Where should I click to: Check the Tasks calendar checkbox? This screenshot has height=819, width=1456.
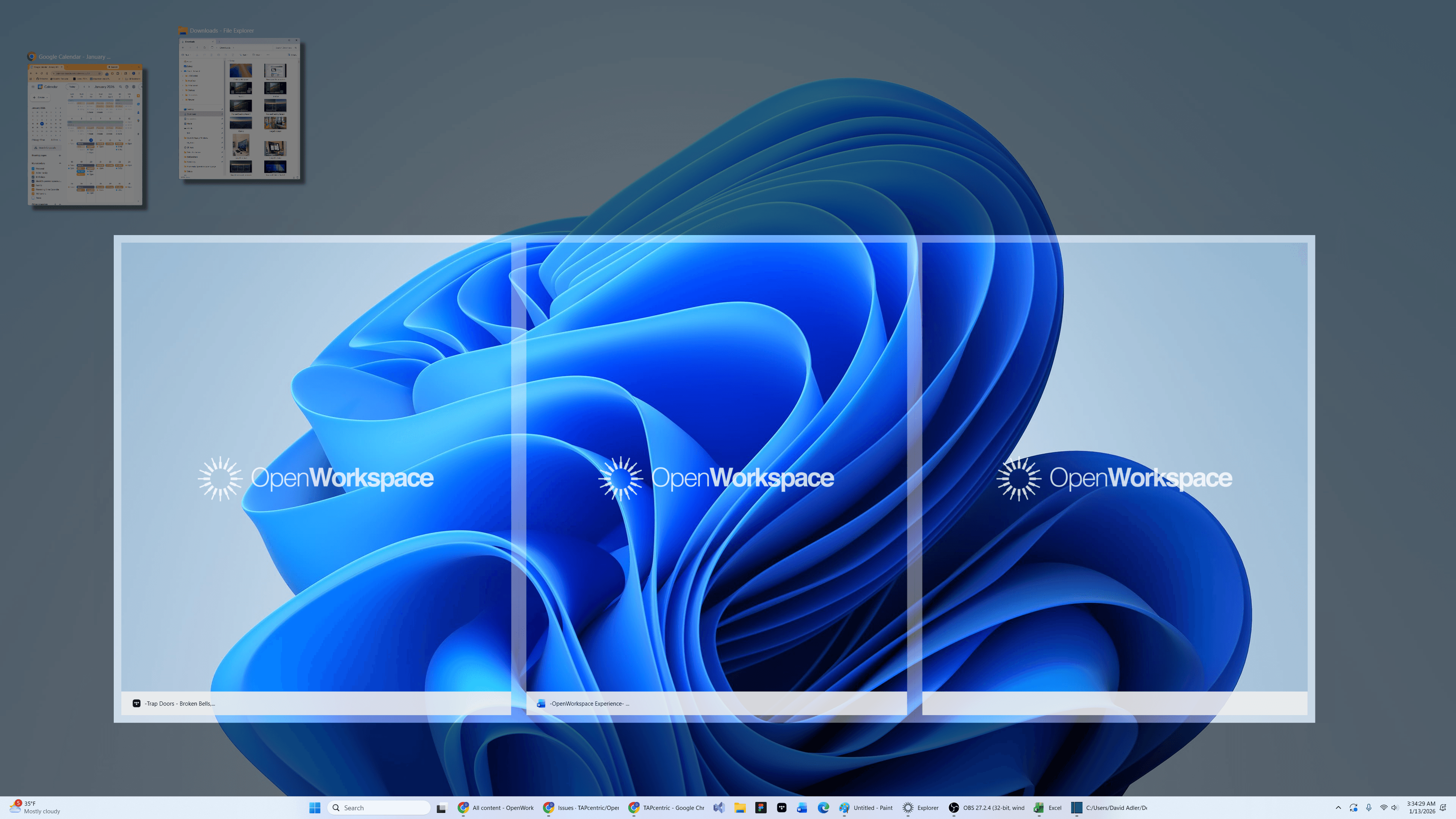[x=33, y=198]
